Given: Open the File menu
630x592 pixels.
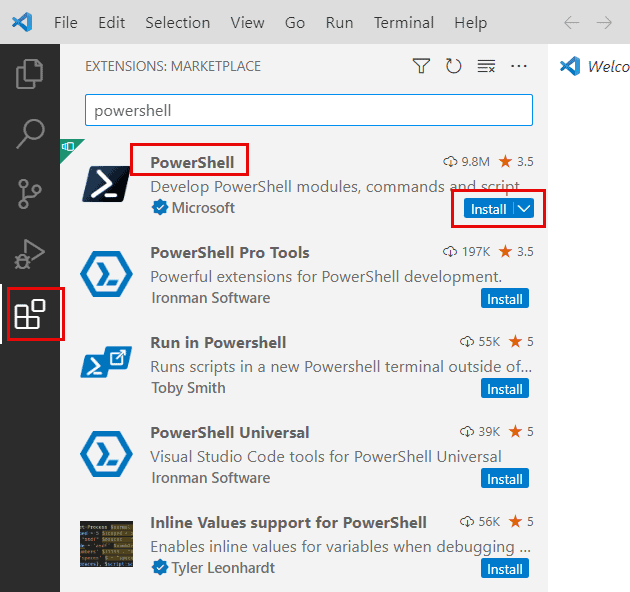Looking at the screenshot, I should point(65,23).
